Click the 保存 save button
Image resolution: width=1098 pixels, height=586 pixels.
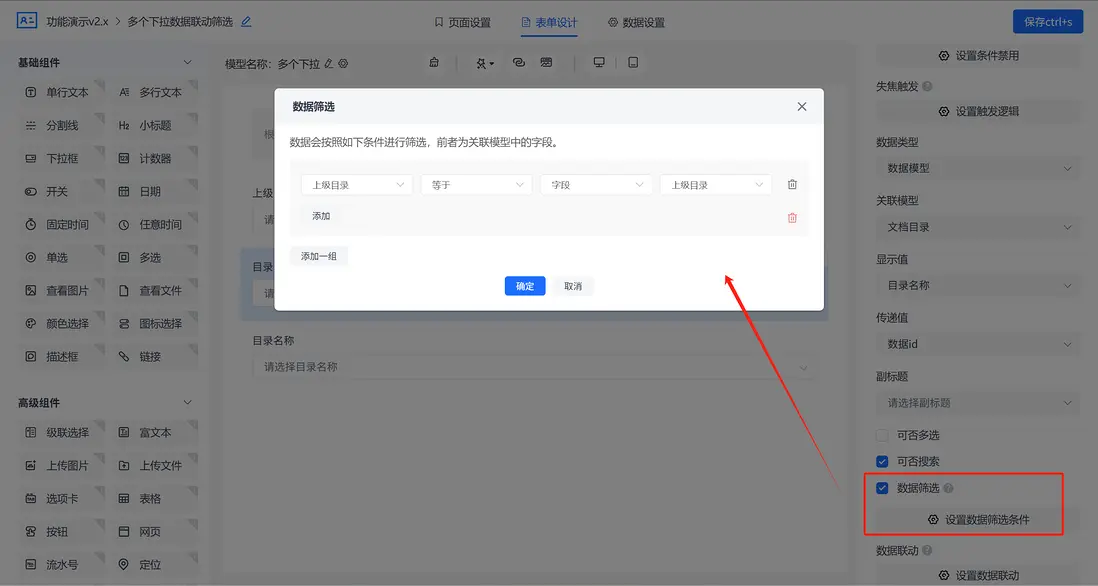click(x=1046, y=21)
